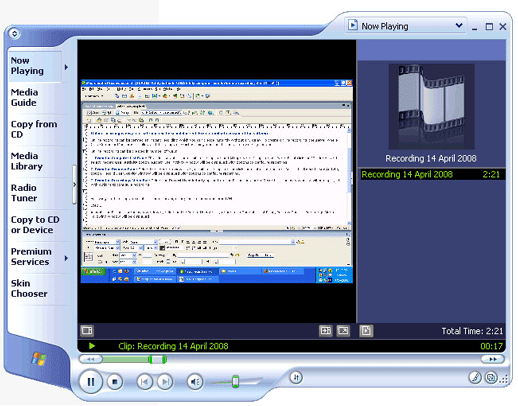The height and width of the screenshot is (406, 518).
Task: Skip to the next track
Action: (x=165, y=382)
